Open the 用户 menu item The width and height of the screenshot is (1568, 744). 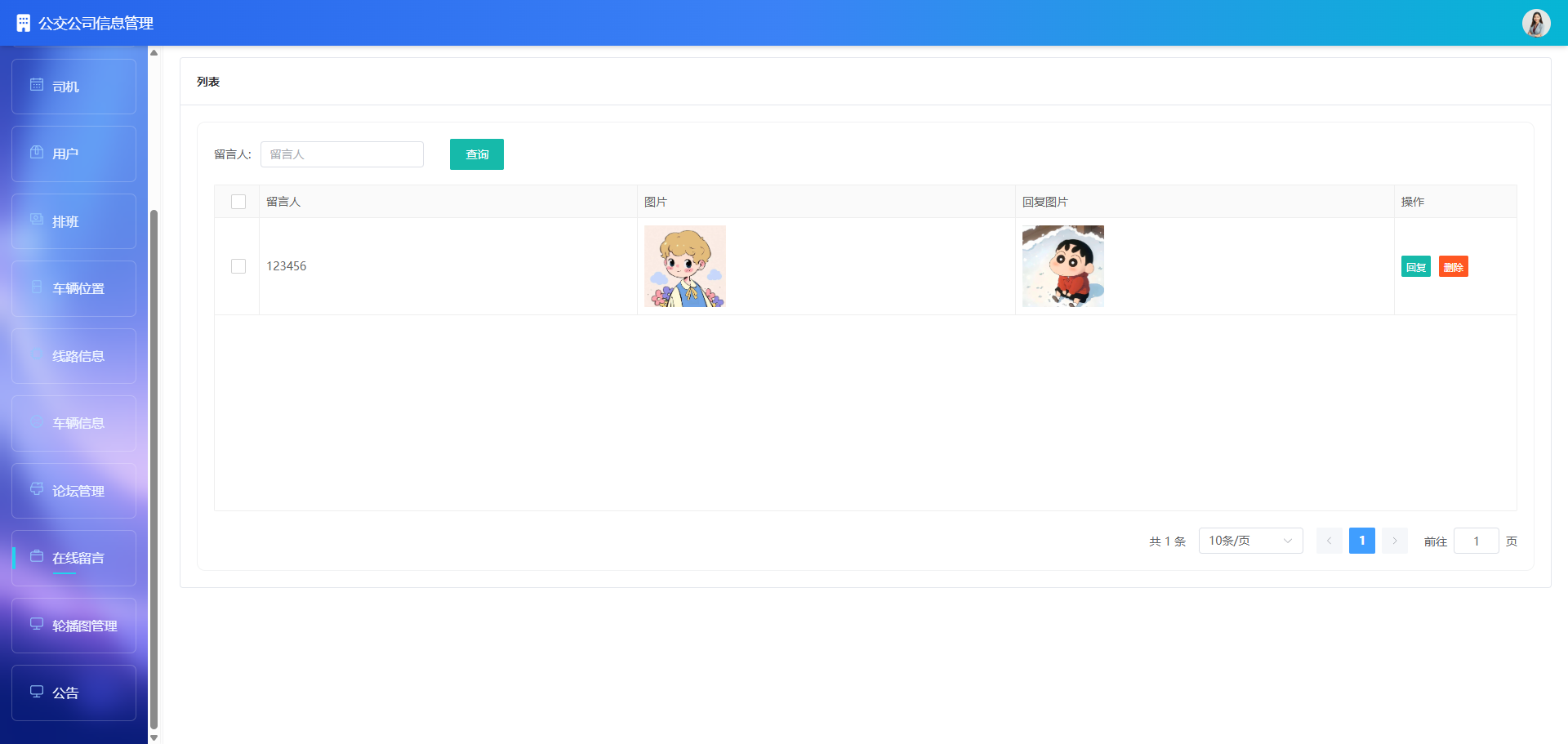pos(73,154)
